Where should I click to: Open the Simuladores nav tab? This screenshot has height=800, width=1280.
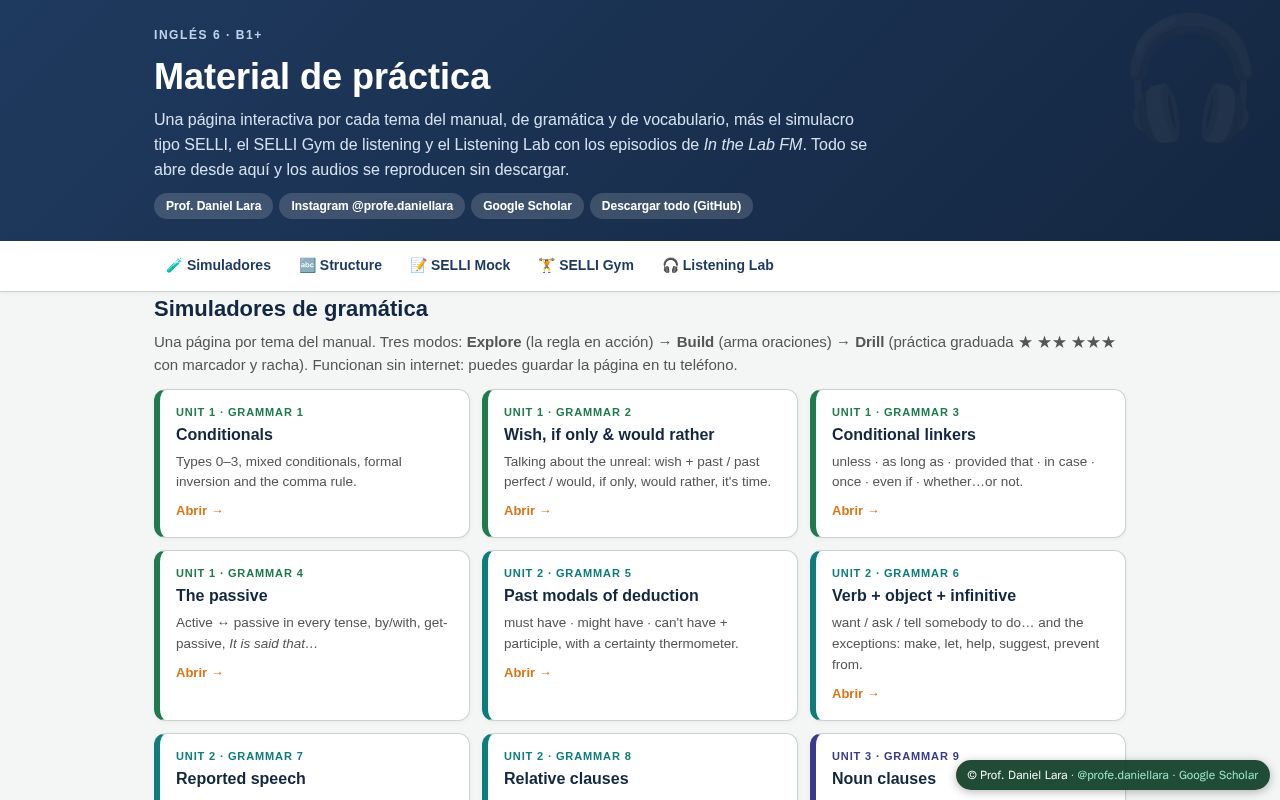coord(218,265)
